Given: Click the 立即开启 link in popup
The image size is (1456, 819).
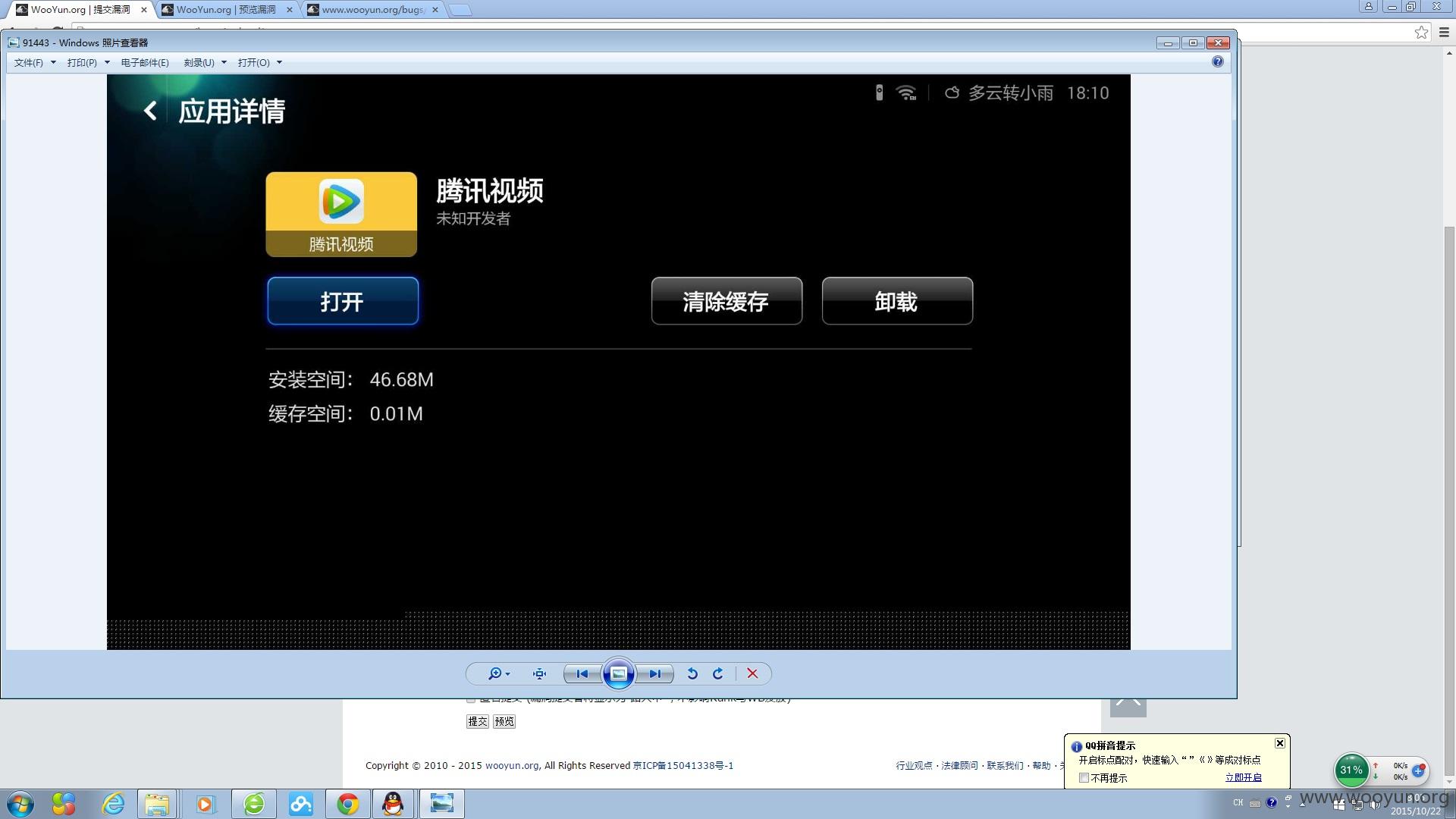Looking at the screenshot, I should point(1244,778).
